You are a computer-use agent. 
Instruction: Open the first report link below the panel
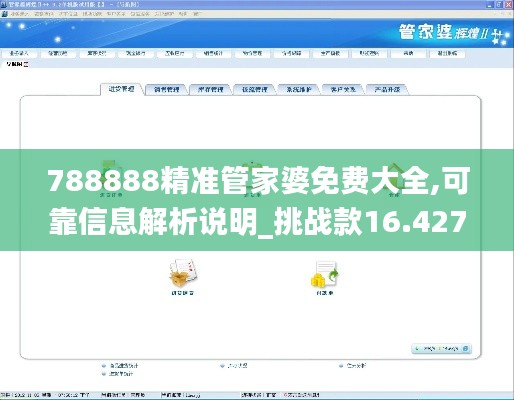coord(120,366)
